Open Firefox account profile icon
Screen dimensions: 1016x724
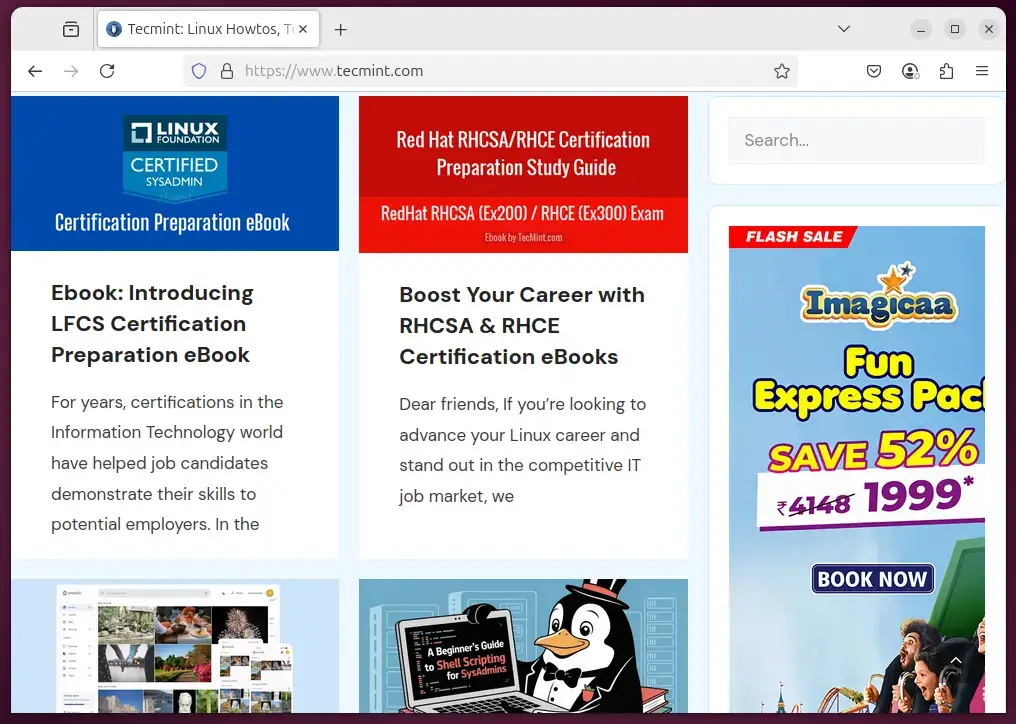[x=910, y=71]
